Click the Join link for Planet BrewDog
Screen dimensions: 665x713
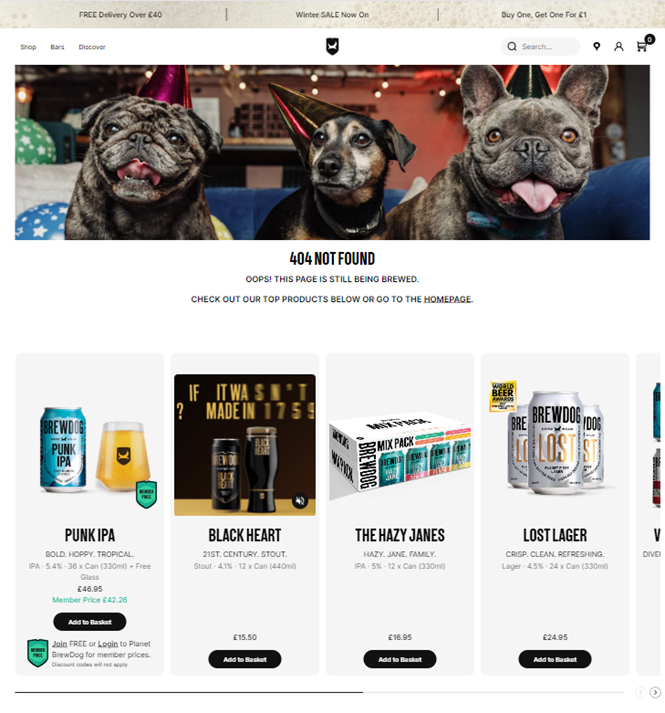click(x=60, y=644)
